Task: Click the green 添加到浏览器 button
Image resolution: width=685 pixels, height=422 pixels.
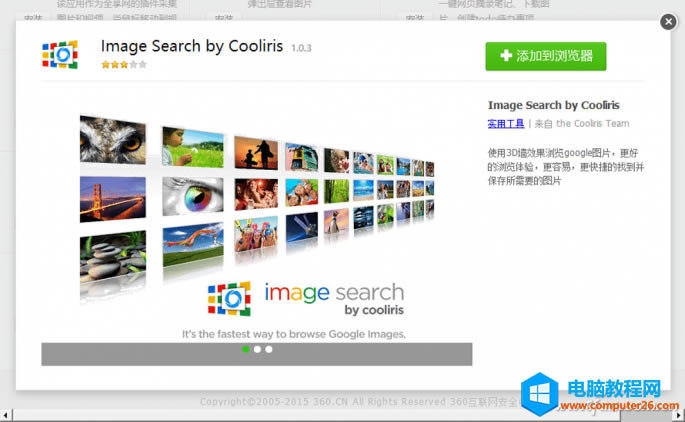Action: (x=546, y=56)
